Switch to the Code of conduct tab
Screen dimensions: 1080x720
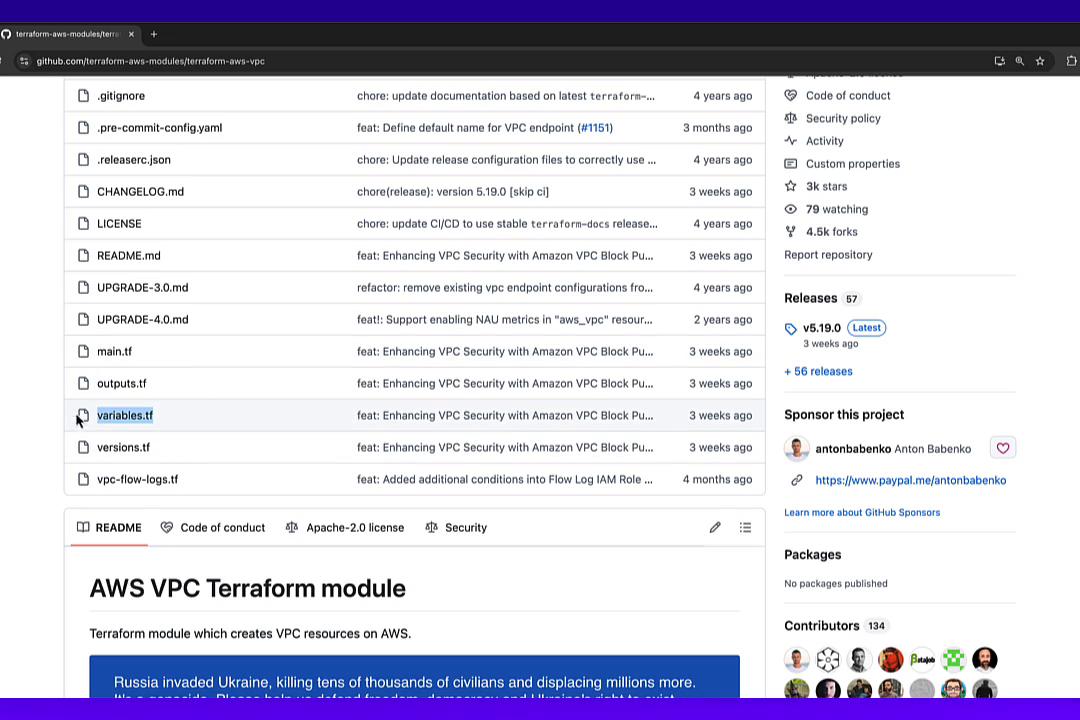213,528
